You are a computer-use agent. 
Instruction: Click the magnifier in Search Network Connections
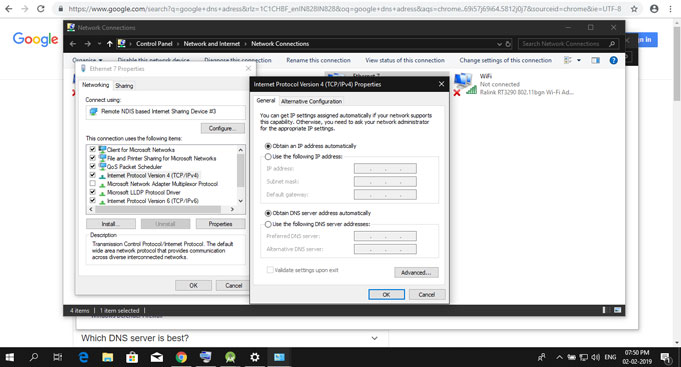612,44
